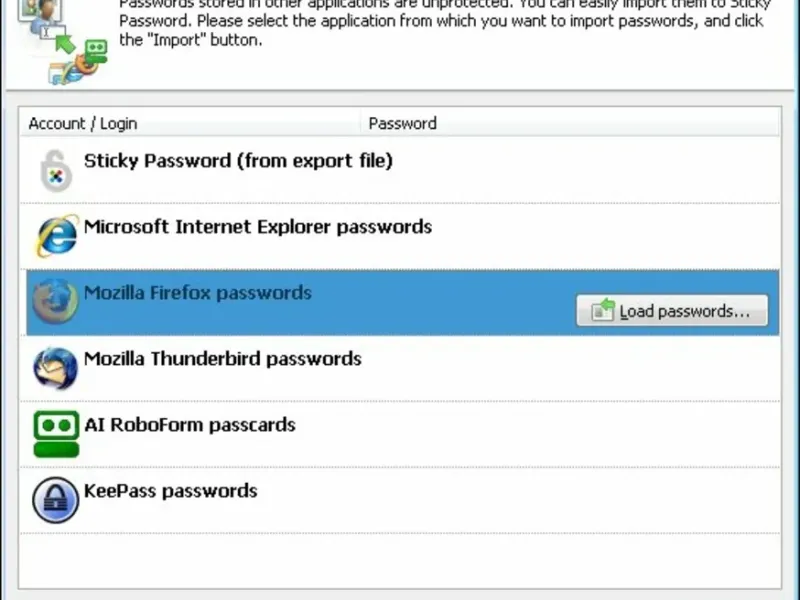Click the green AI RoboForm robot icon
This screenshot has width=800, height=600.
coord(55,434)
